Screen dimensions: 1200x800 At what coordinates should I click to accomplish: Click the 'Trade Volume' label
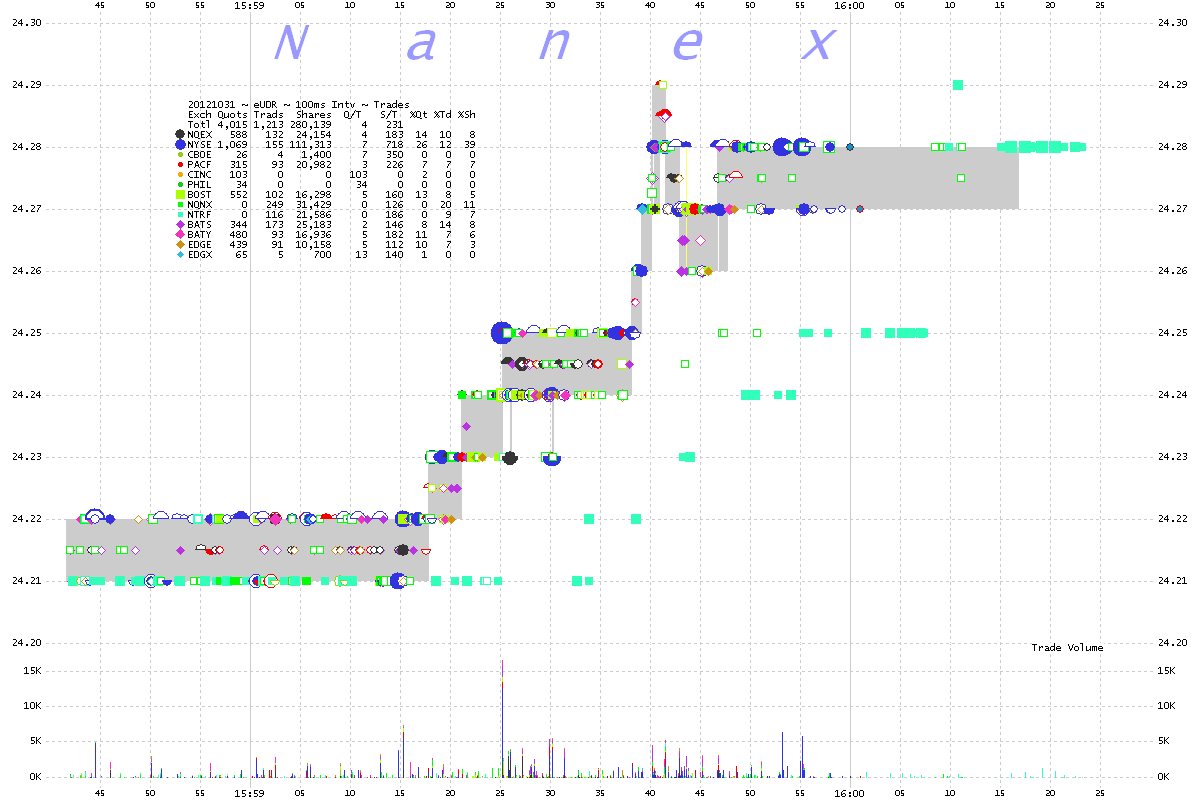click(x=1067, y=648)
